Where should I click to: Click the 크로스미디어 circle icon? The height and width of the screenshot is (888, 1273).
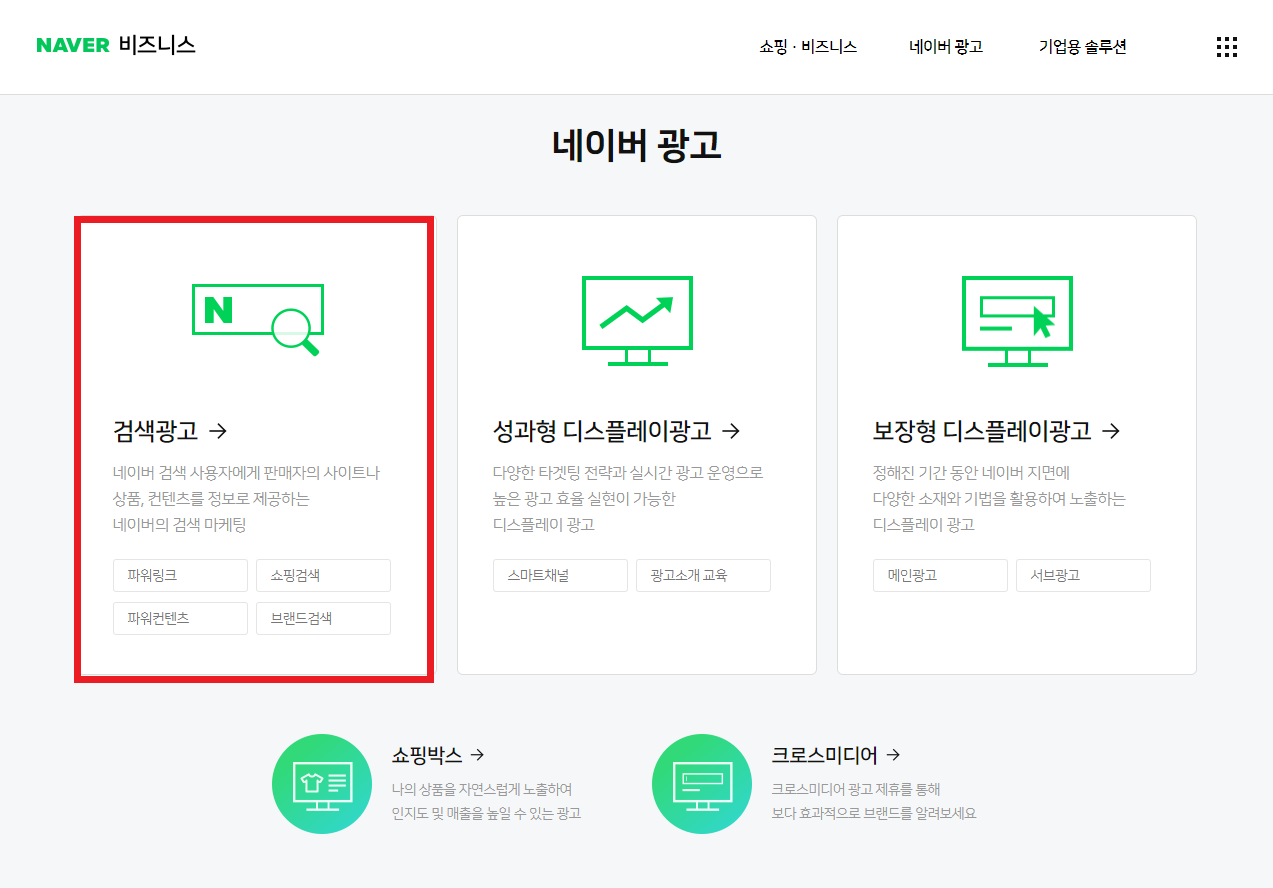701,783
